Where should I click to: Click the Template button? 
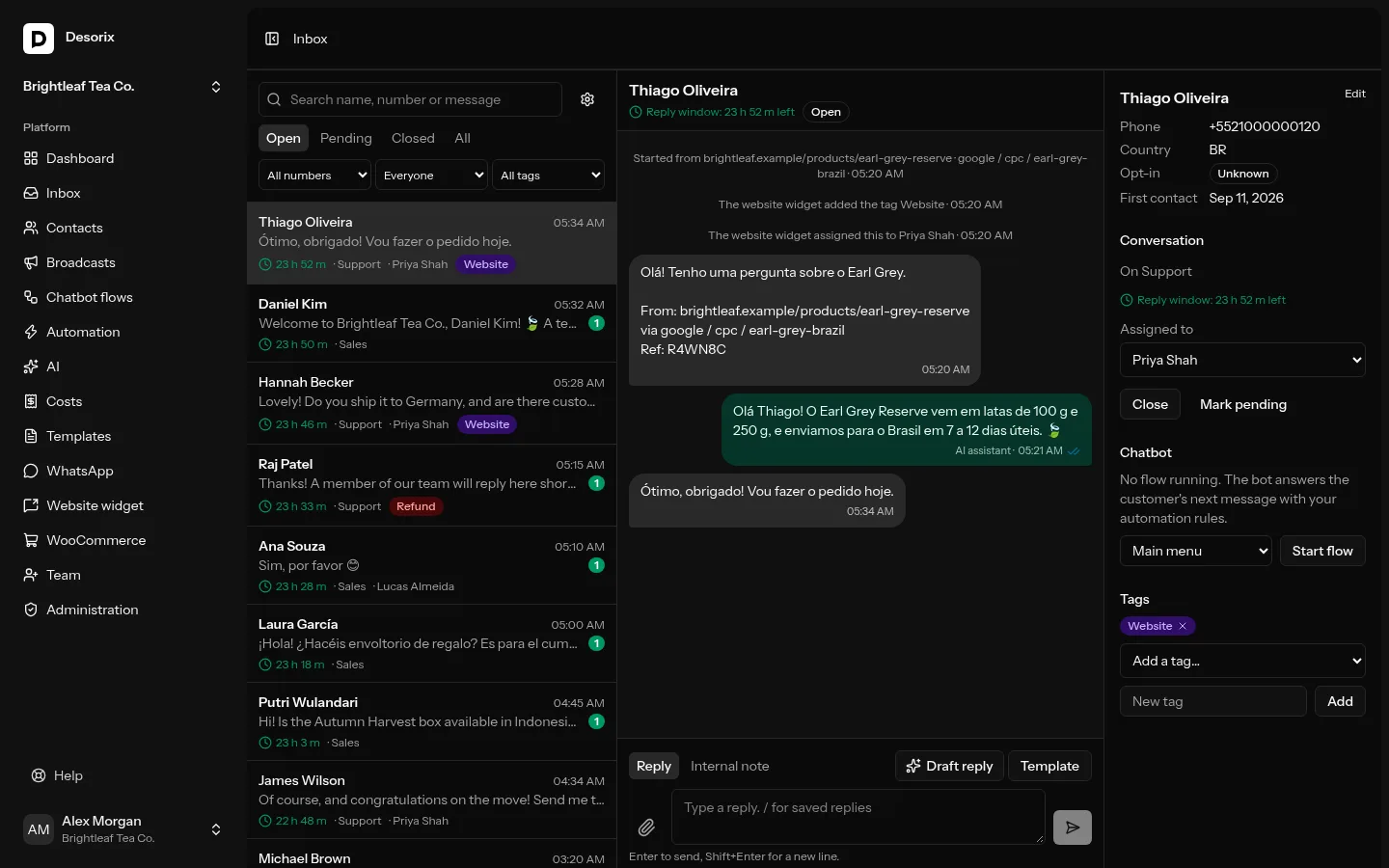click(1049, 766)
